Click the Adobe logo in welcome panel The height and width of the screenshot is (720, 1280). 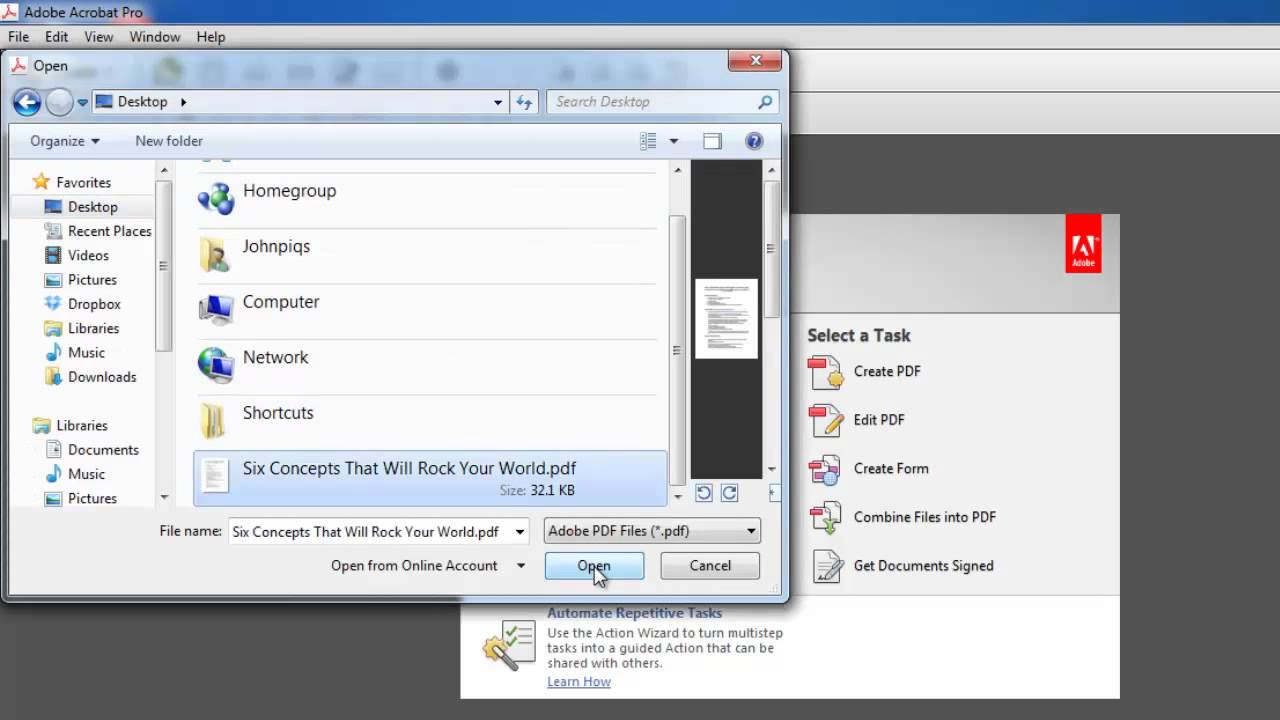(1083, 243)
